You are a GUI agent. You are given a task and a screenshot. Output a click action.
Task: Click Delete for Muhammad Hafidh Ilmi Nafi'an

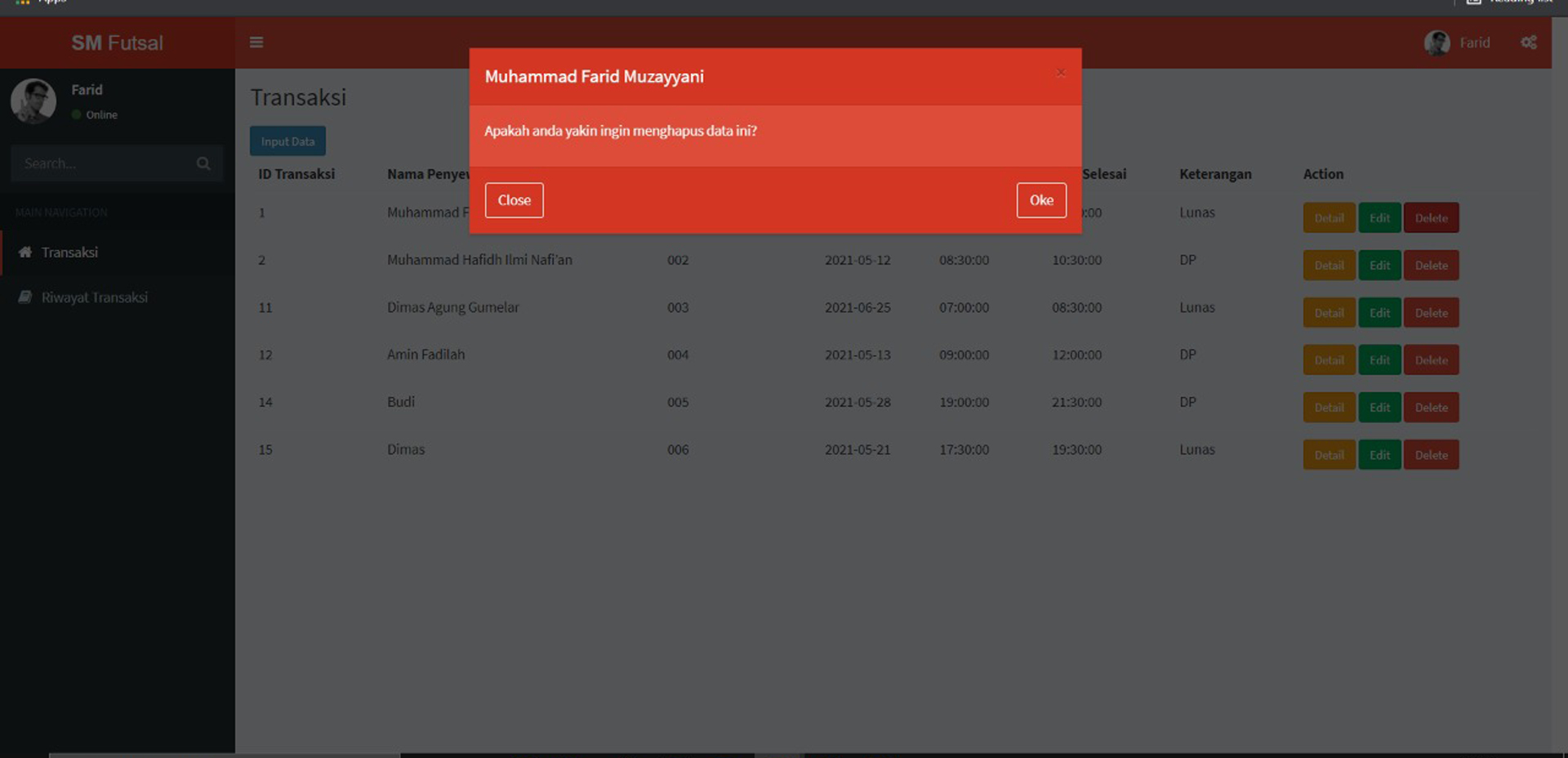click(x=1431, y=265)
